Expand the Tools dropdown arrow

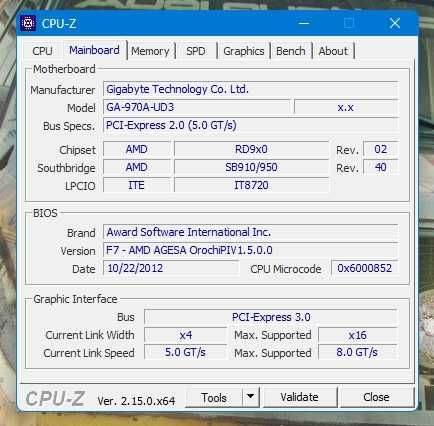coord(251,397)
